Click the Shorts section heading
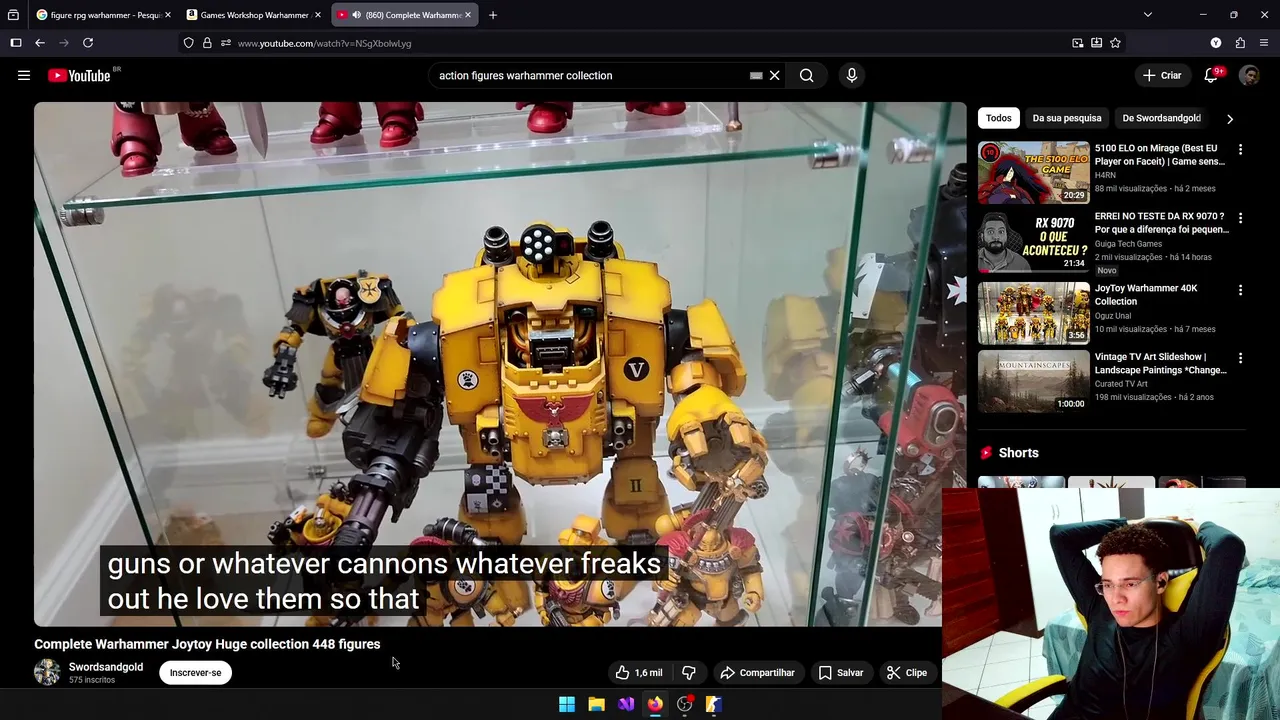Image resolution: width=1280 pixels, height=720 pixels. pyautogui.click(x=1018, y=453)
